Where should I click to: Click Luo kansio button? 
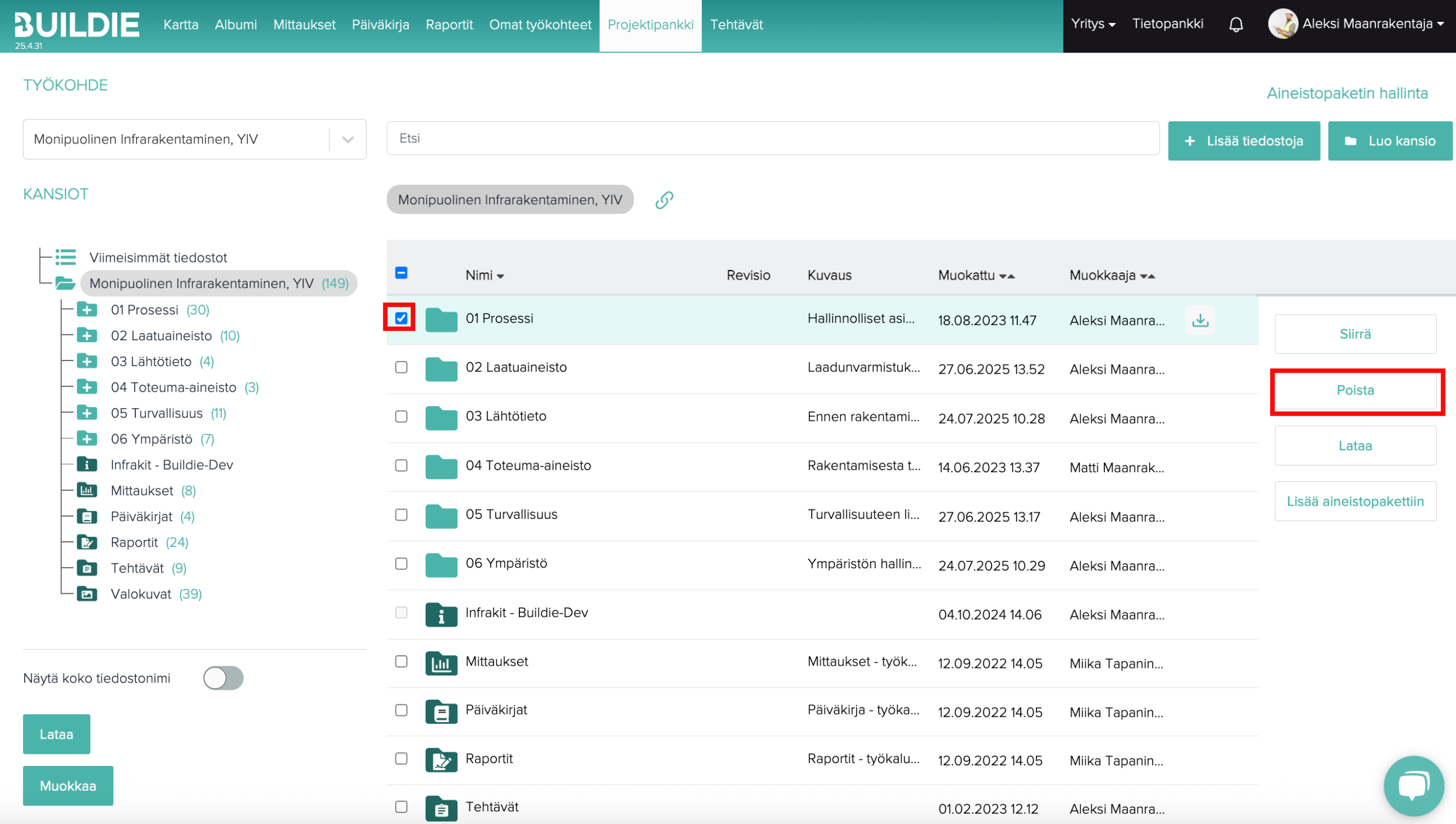click(x=1390, y=141)
